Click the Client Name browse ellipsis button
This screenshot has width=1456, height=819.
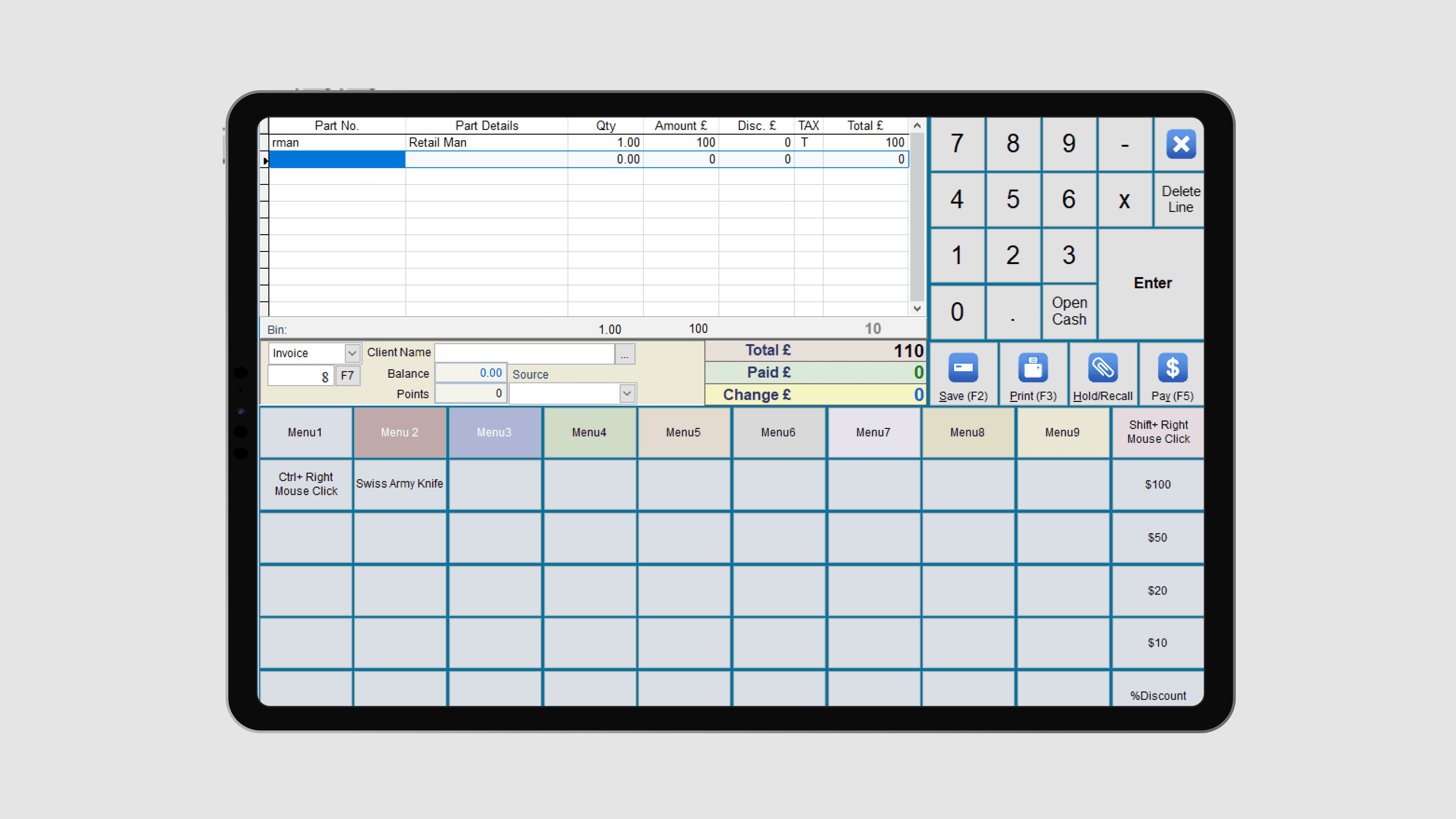624,354
